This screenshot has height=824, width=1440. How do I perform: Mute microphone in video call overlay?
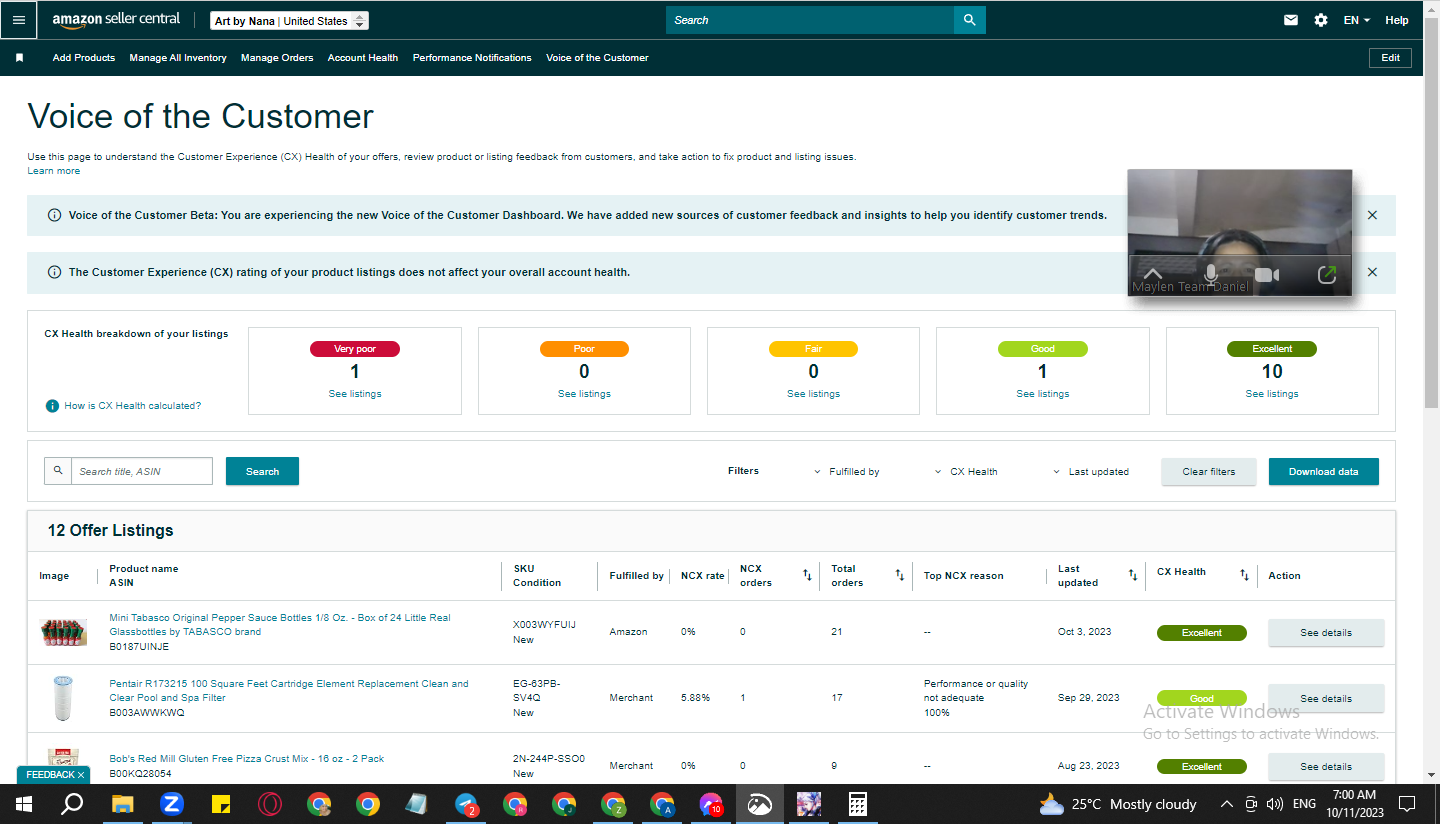[x=1211, y=274]
